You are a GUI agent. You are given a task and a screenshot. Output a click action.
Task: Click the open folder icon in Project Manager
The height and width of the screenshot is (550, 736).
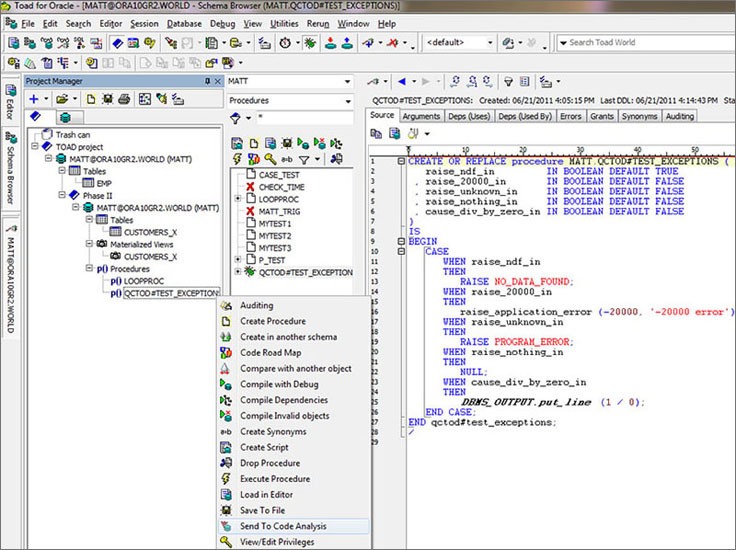click(x=62, y=99)
